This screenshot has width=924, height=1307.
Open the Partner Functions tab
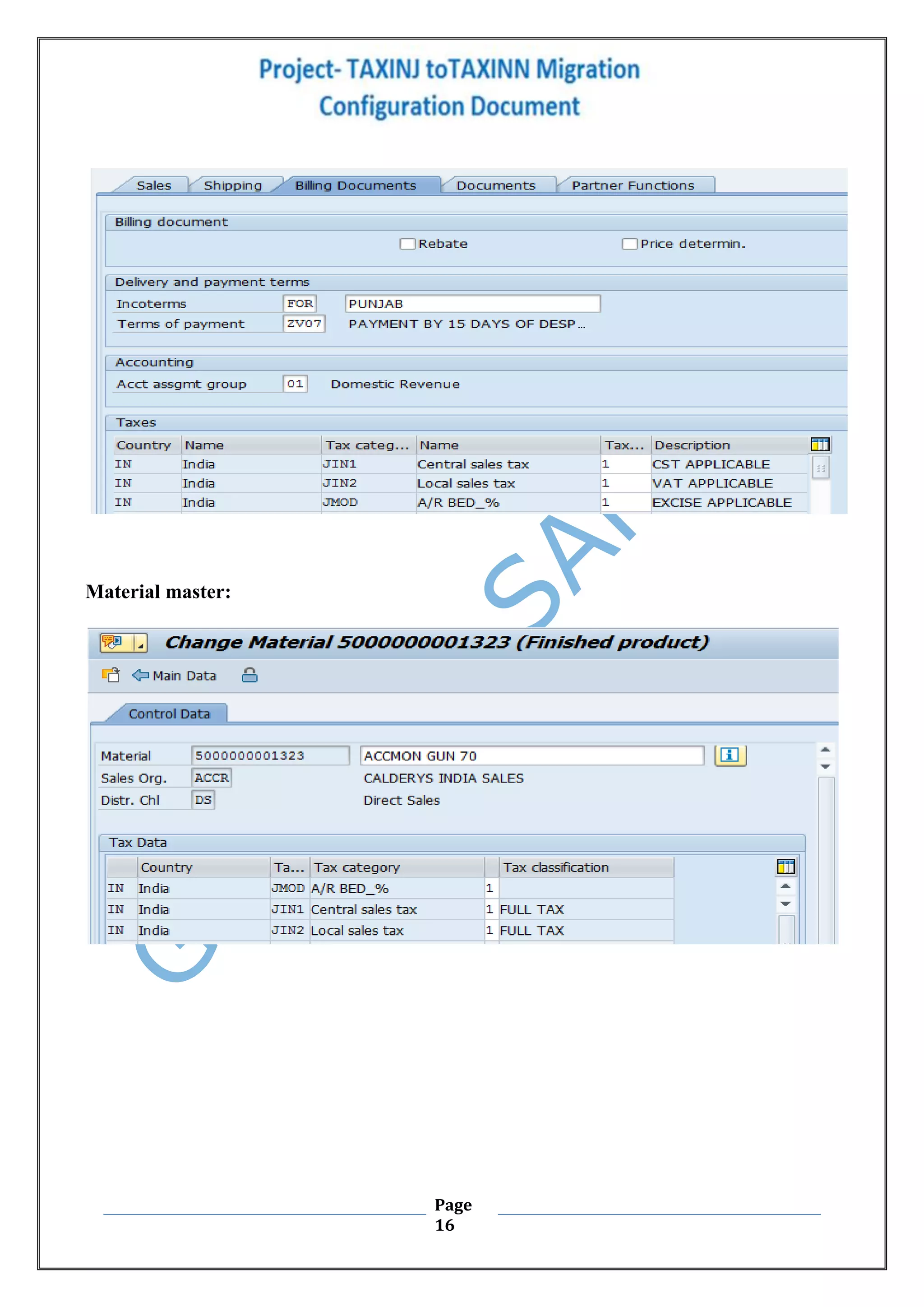point(633,185)
